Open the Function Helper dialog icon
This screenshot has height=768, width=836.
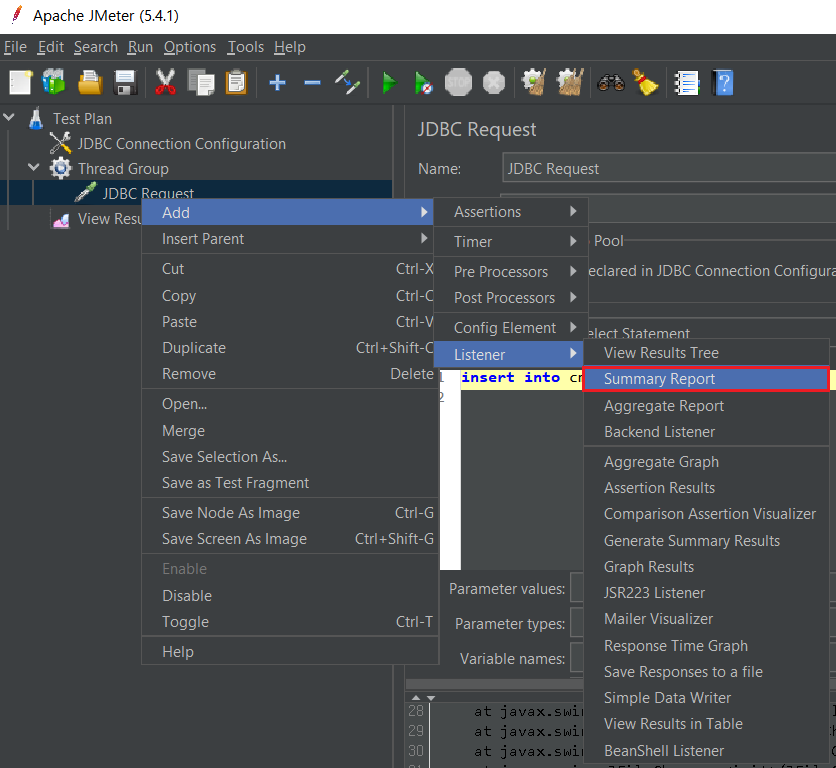click(x=687, y=83)
